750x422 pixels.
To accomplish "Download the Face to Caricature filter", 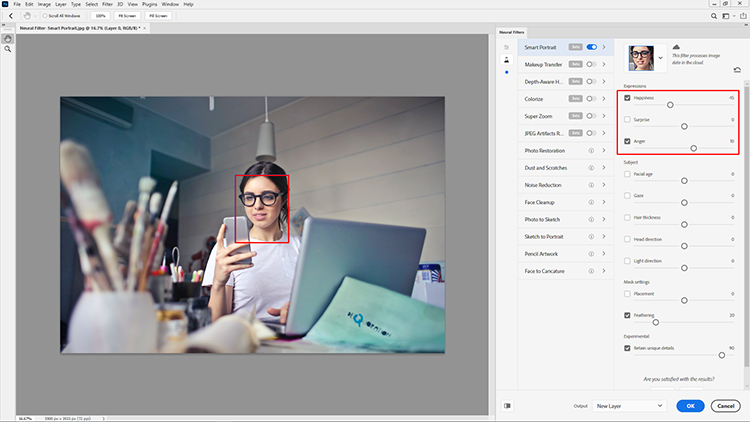I will point(591,271).
